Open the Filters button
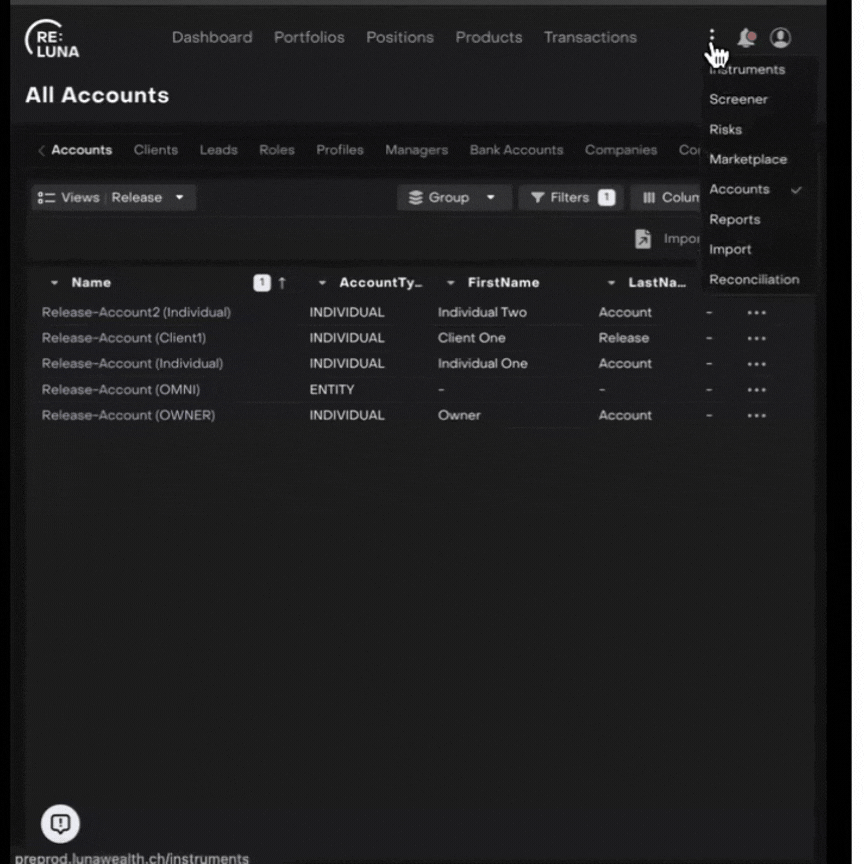 click(571, 198)
